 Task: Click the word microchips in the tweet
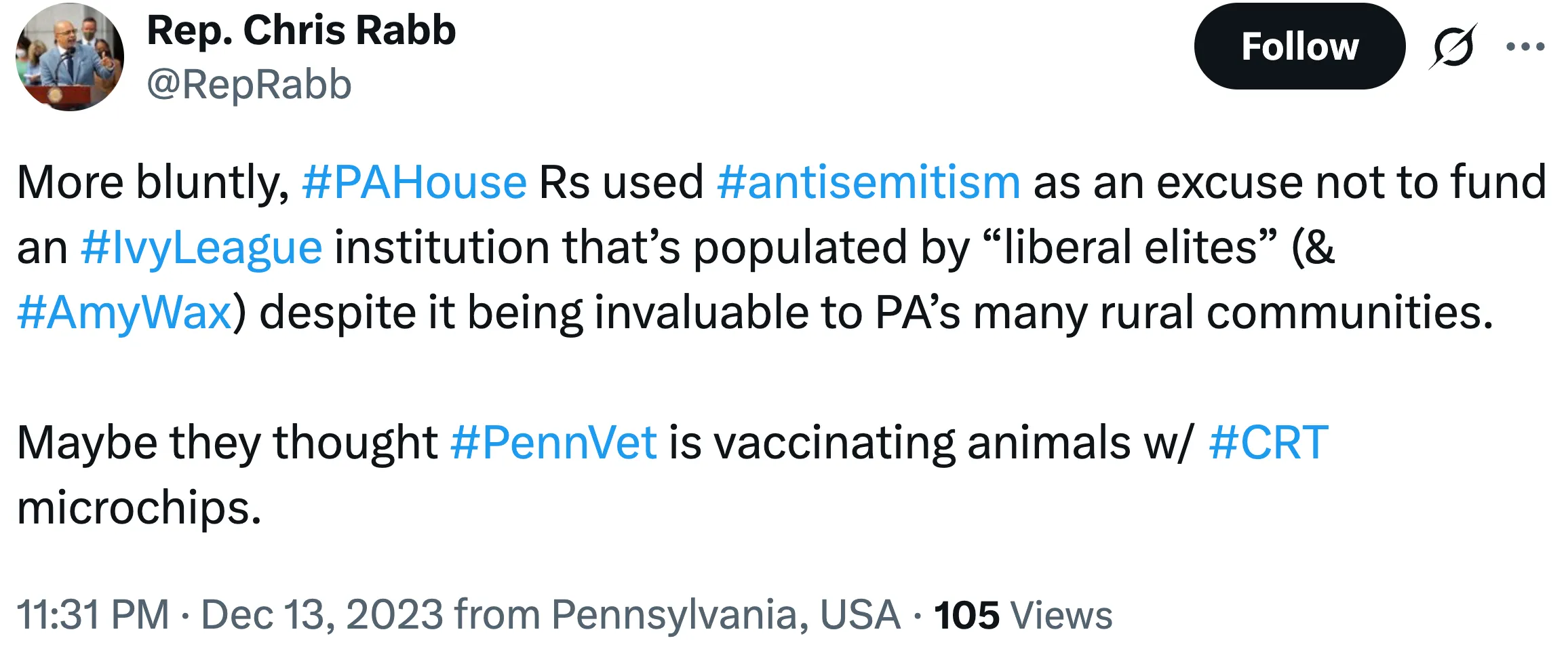[138, 508]
